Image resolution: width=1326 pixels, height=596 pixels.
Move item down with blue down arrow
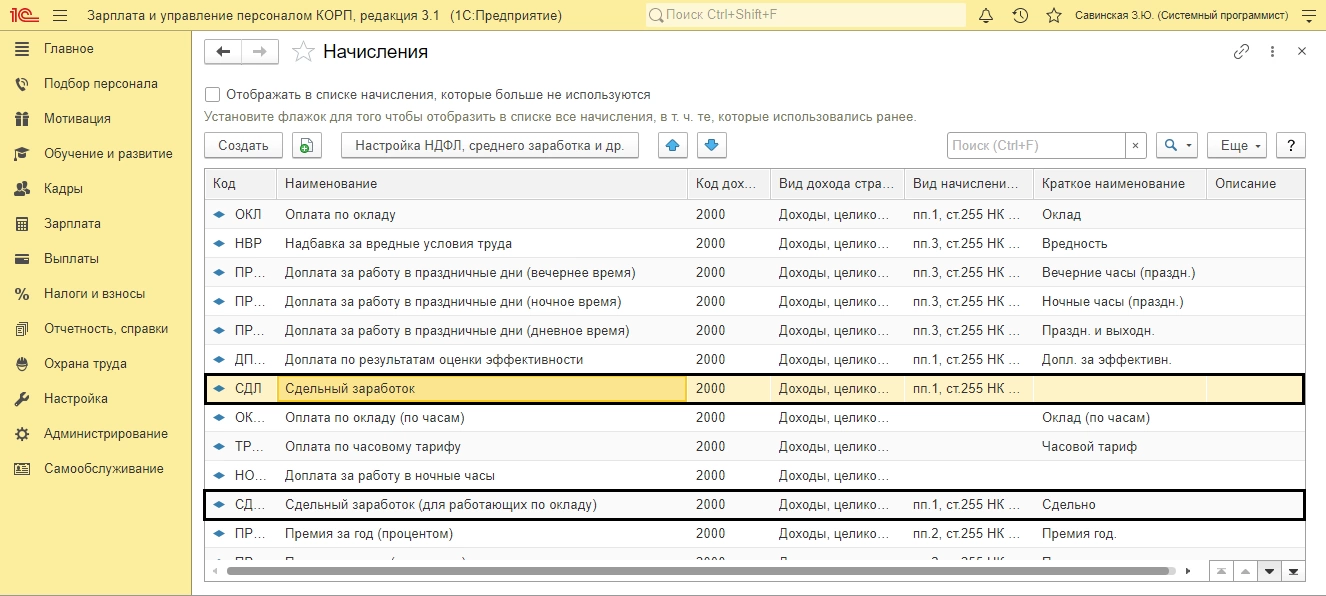(x=711, y=145)
